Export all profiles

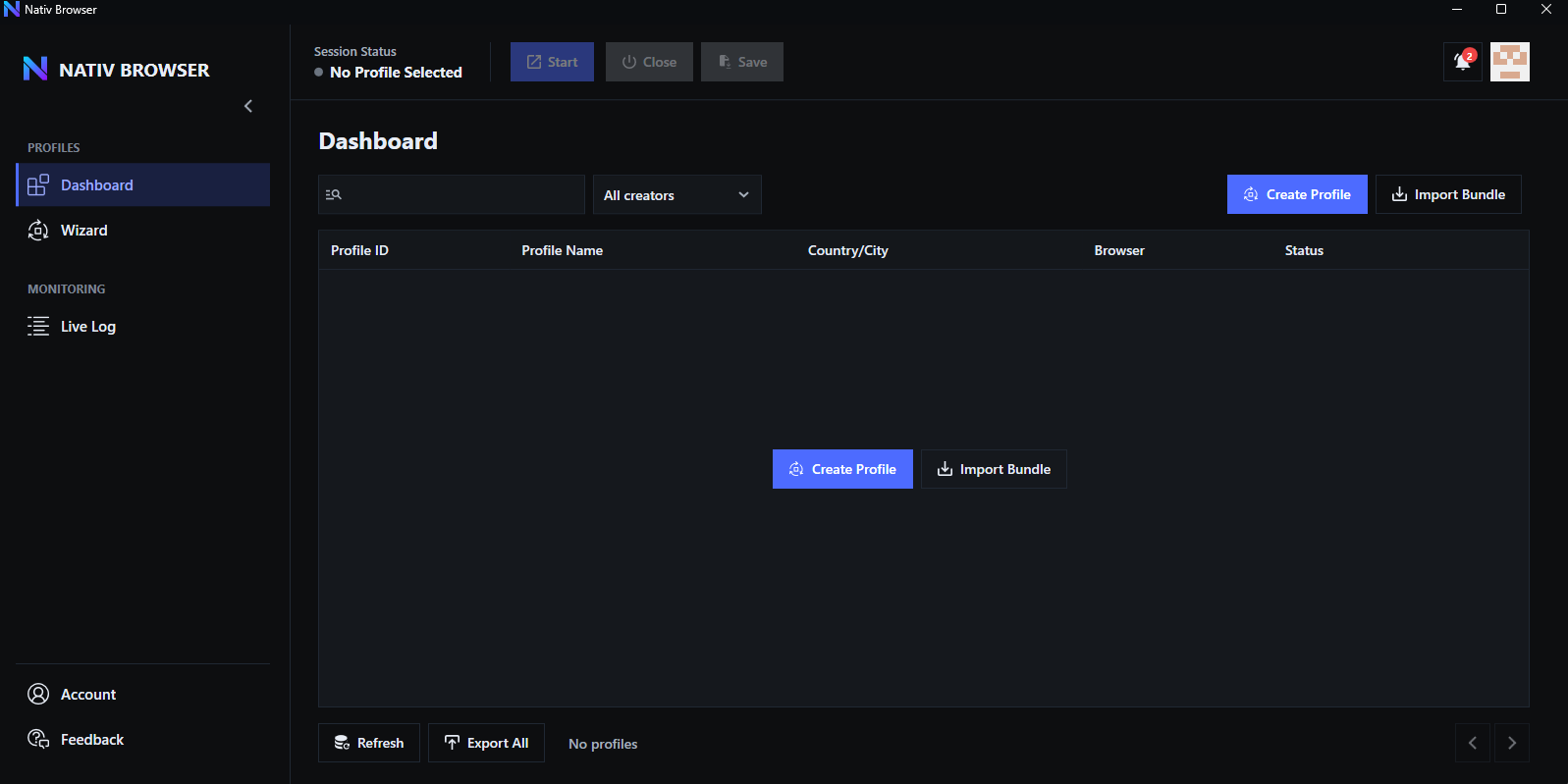click(x=486, y=743)
